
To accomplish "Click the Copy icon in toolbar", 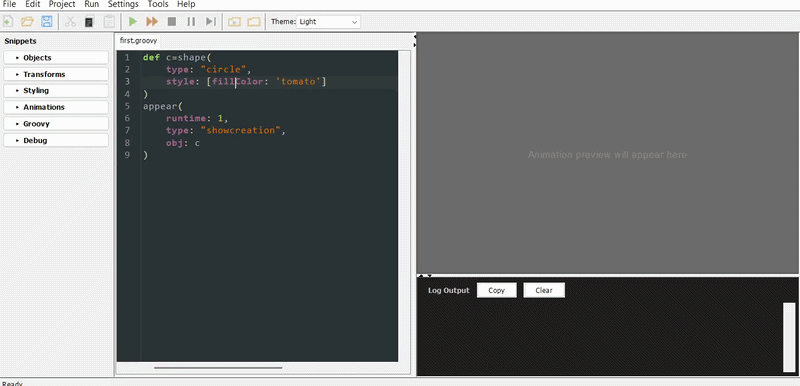I will click(89, 21).
